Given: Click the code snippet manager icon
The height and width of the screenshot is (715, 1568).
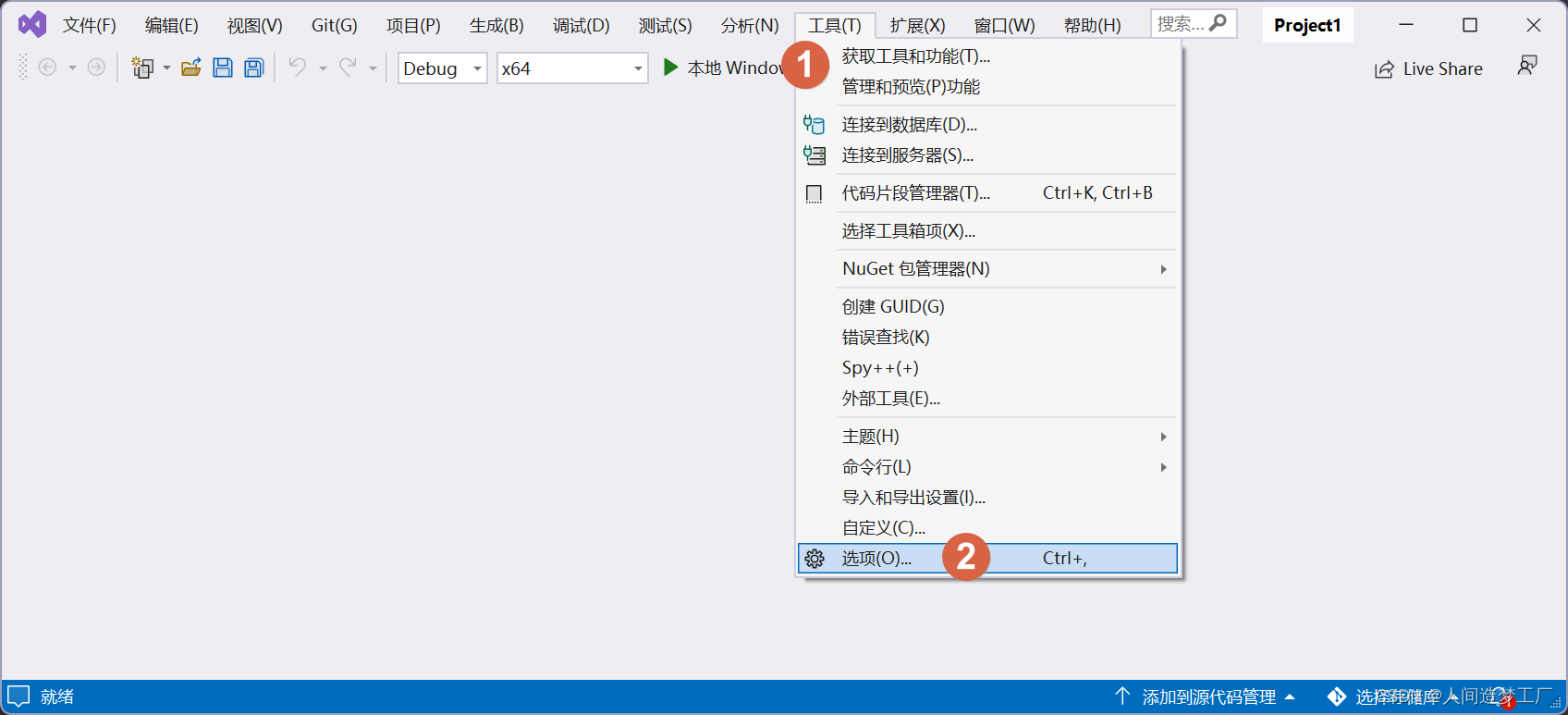Looking at the screenshot, I should (814, 193).
